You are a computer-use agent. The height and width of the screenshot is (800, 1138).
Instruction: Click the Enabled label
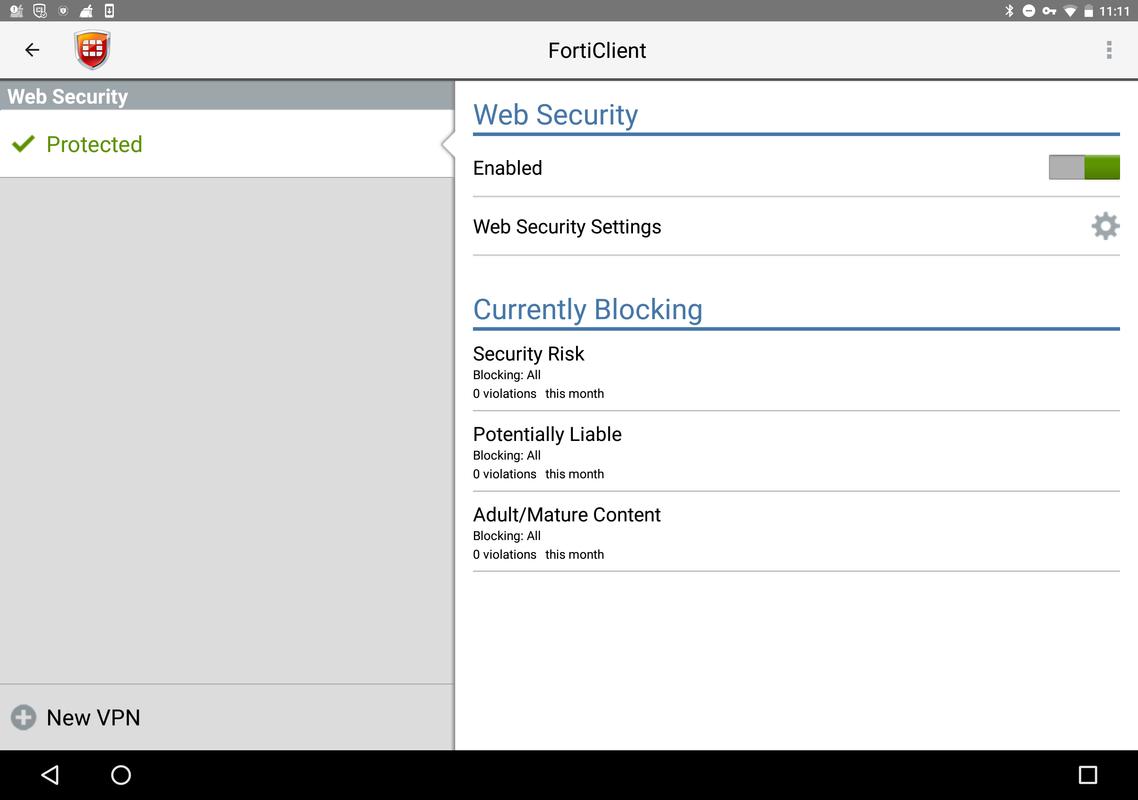(x=507, y=168)
